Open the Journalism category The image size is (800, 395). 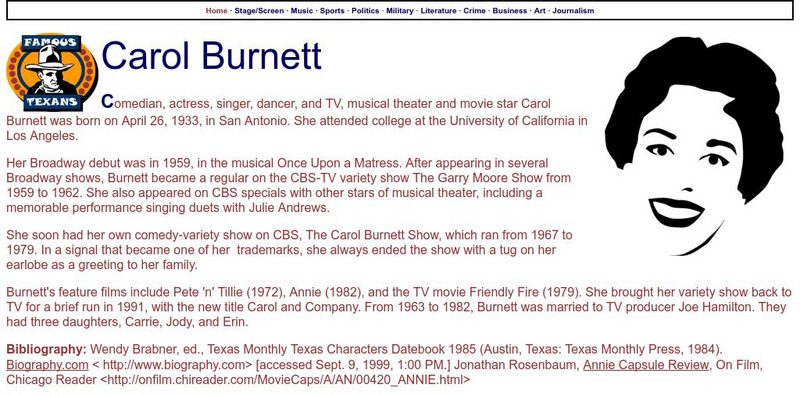[573, 11]
